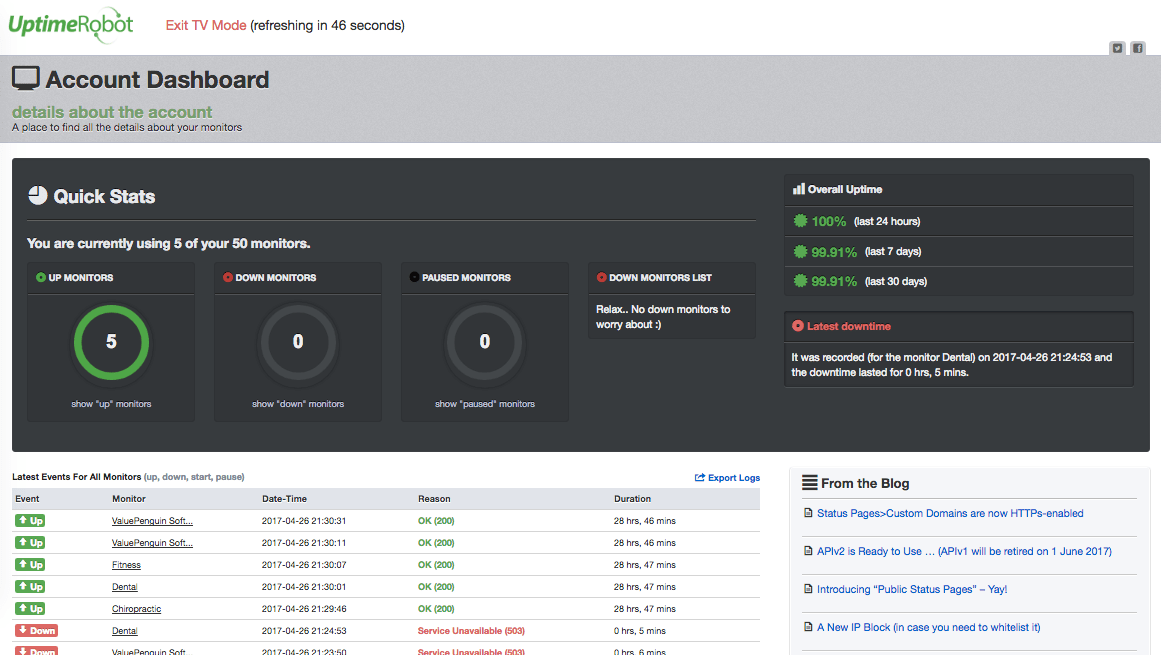Click the UptimeRobot logo

pyautogui.click(x=71, y=25)
